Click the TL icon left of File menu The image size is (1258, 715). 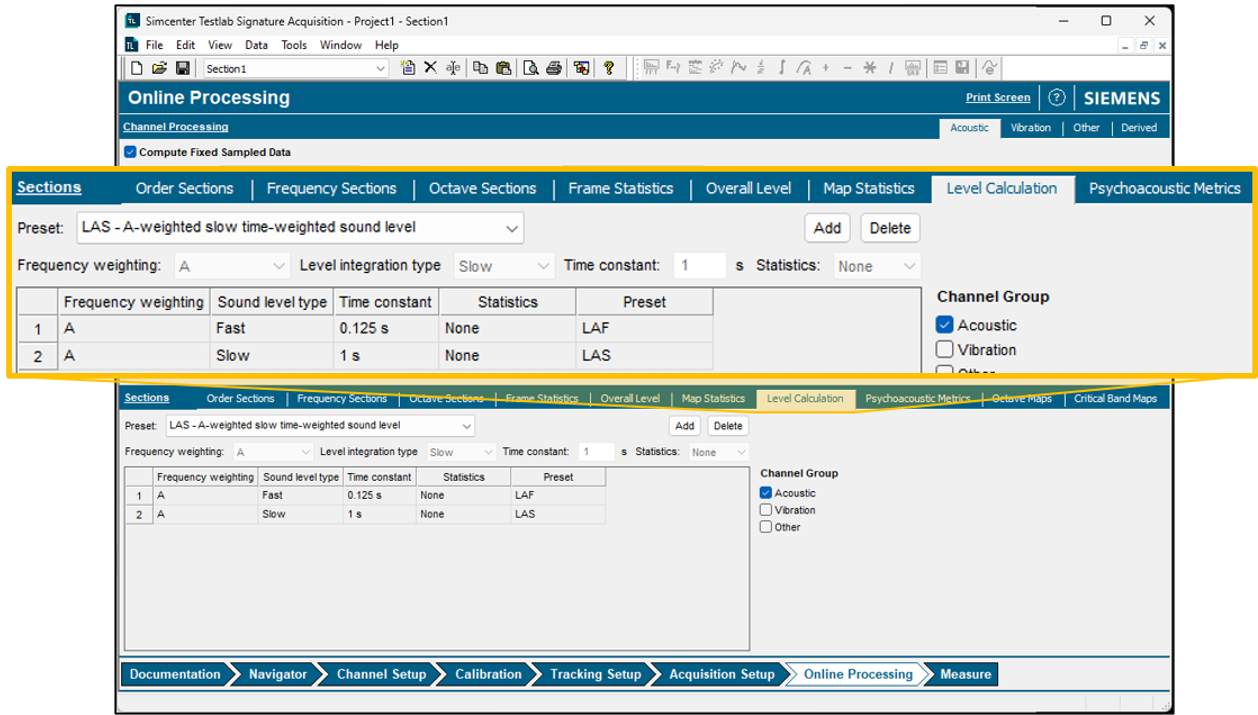[x=131, y=45]
